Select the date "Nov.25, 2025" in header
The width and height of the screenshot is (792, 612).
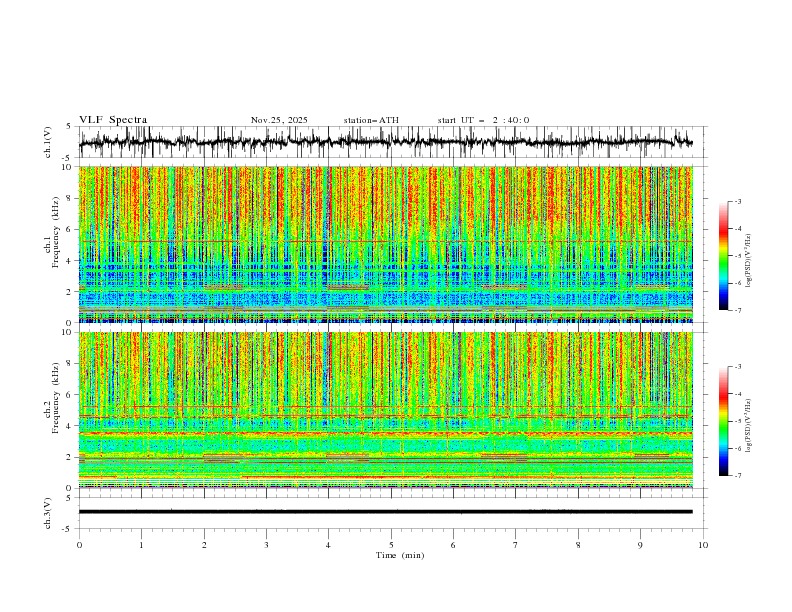tap(279, 120)
